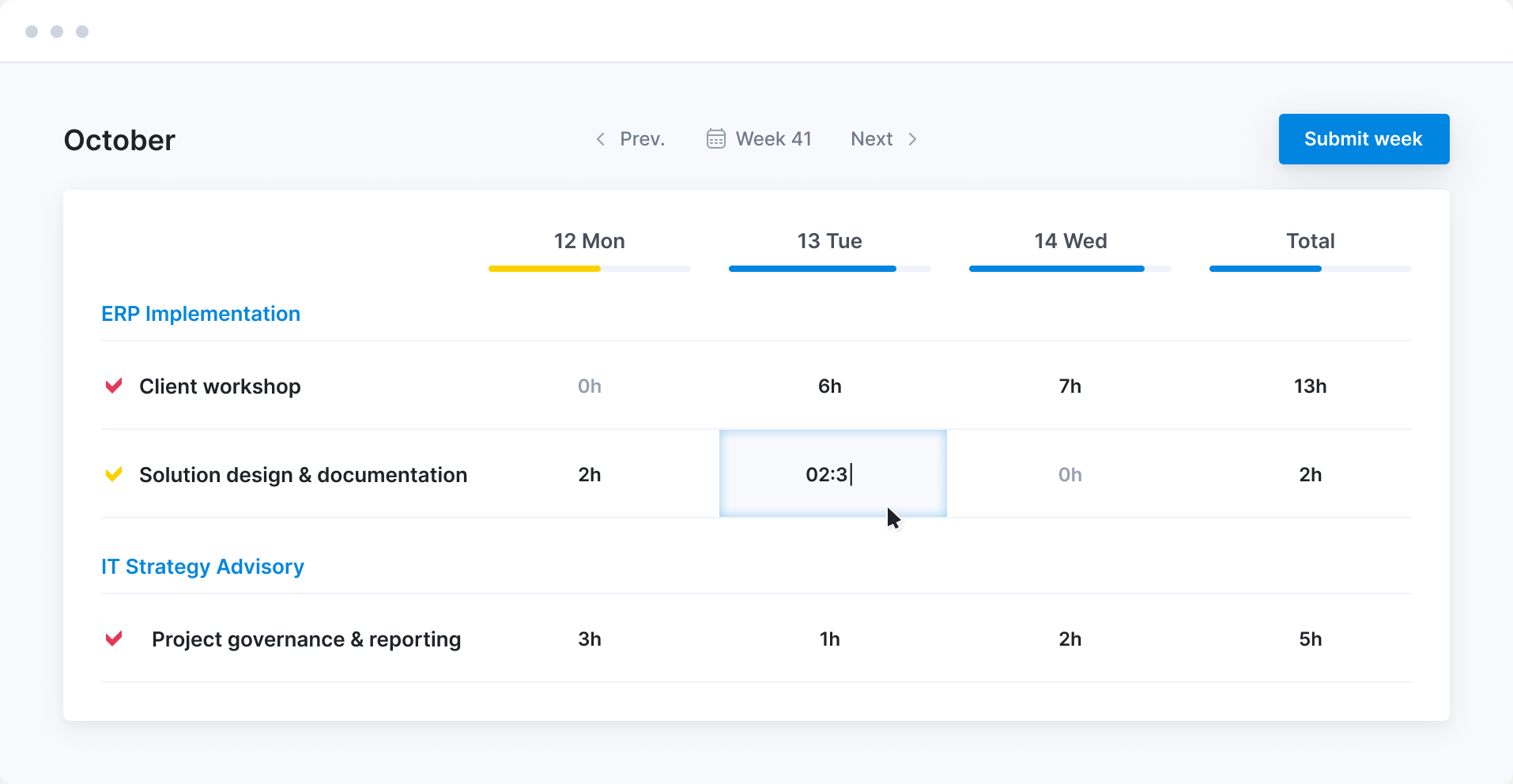Select the 12 Mon column header
1513x784 pixels.
pyautogui.click(x=589, y=241)
